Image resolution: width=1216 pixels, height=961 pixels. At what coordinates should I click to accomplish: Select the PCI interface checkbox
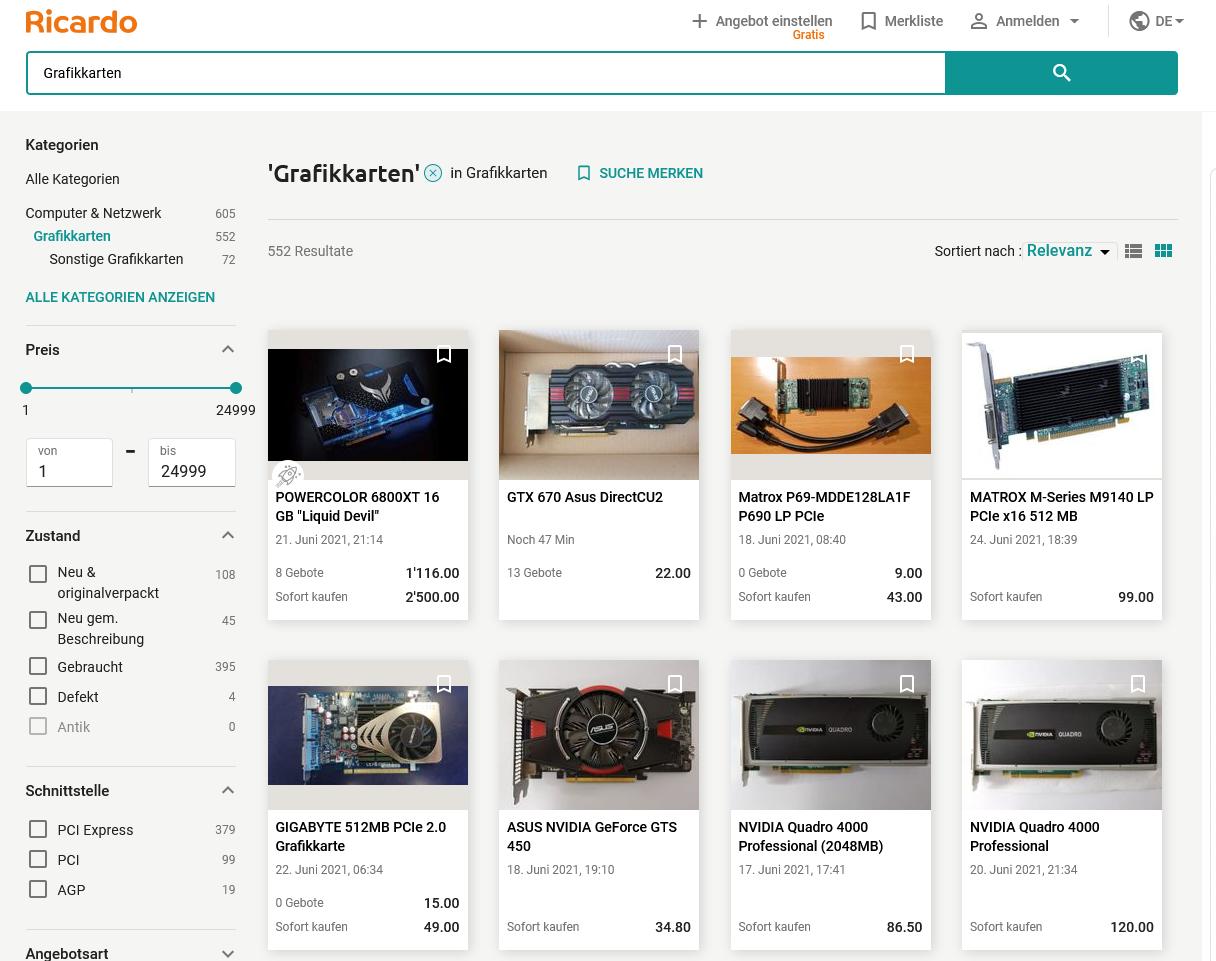38,859
